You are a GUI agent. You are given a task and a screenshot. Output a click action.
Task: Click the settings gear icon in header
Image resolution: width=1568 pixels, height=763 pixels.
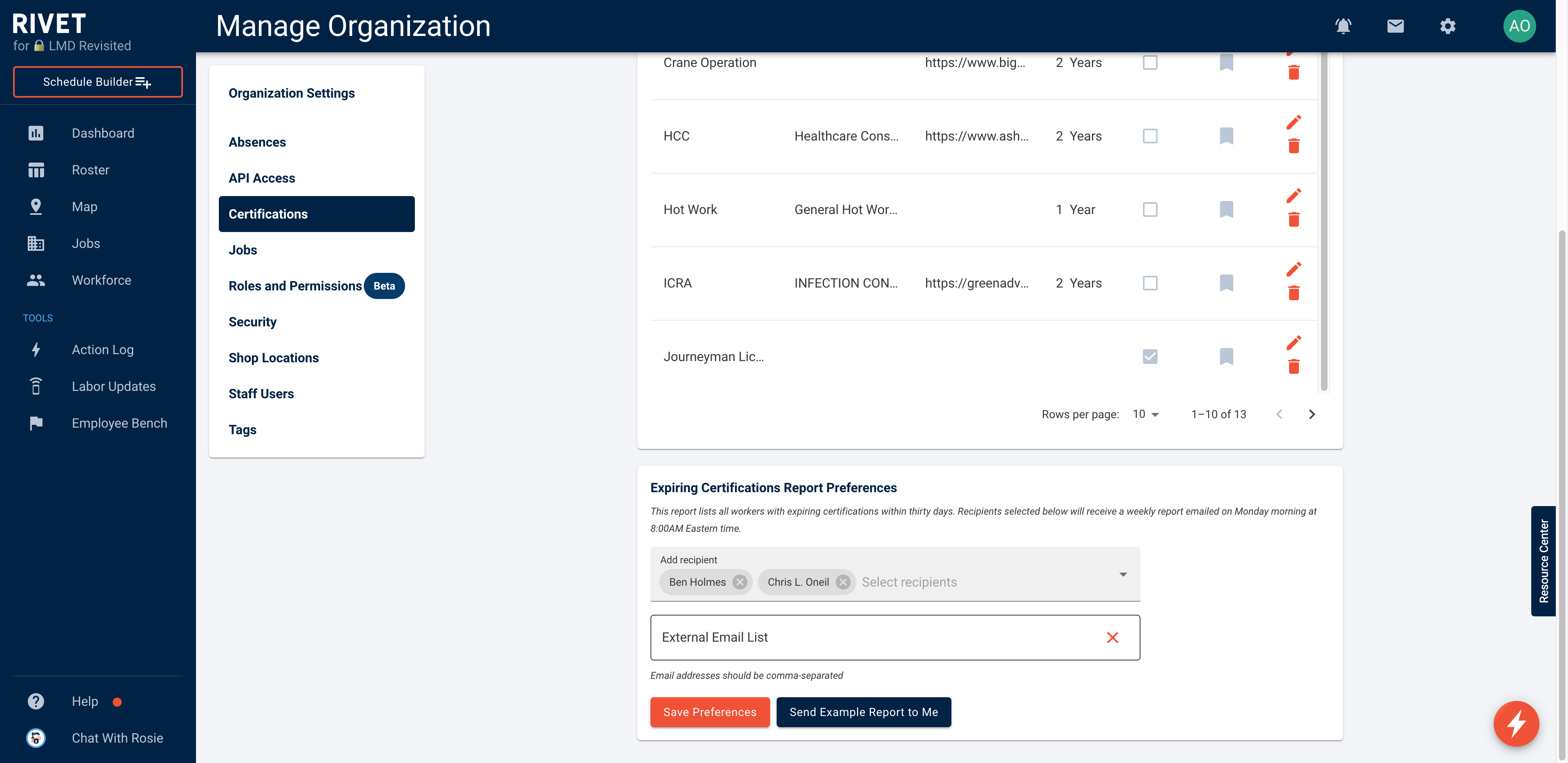pos(1448,25)
